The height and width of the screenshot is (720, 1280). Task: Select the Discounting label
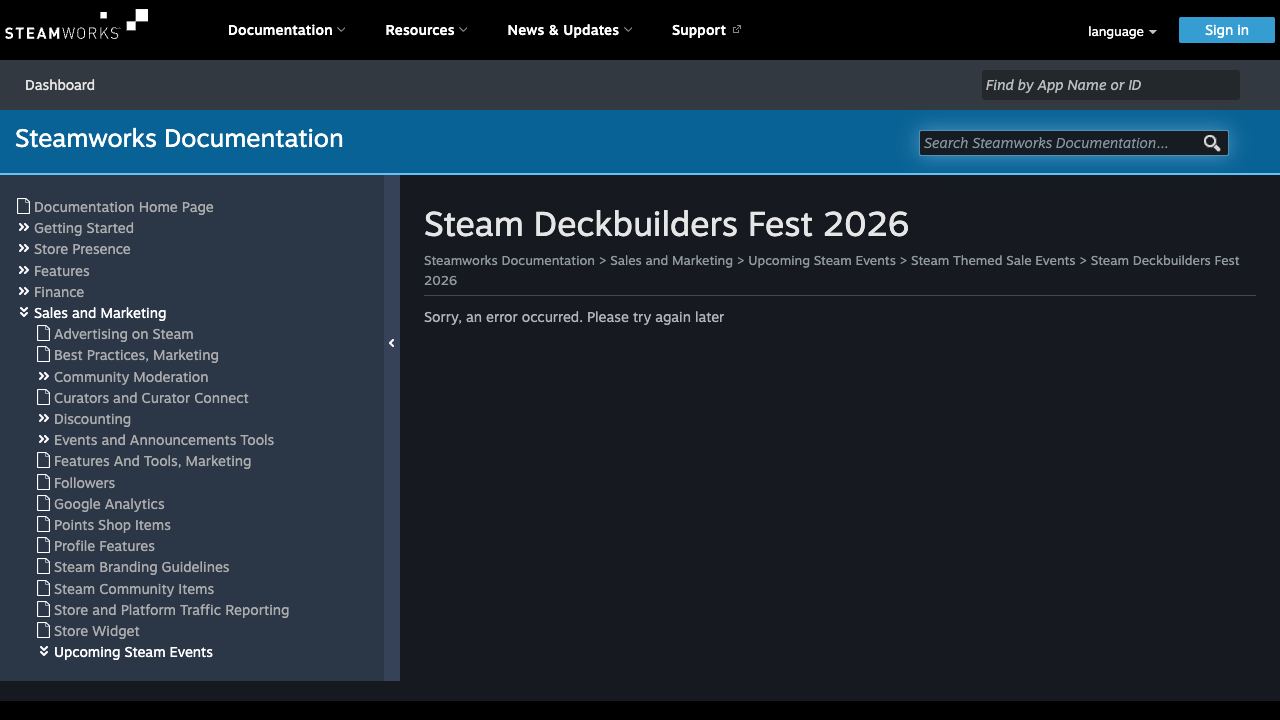tap(92, 419)
